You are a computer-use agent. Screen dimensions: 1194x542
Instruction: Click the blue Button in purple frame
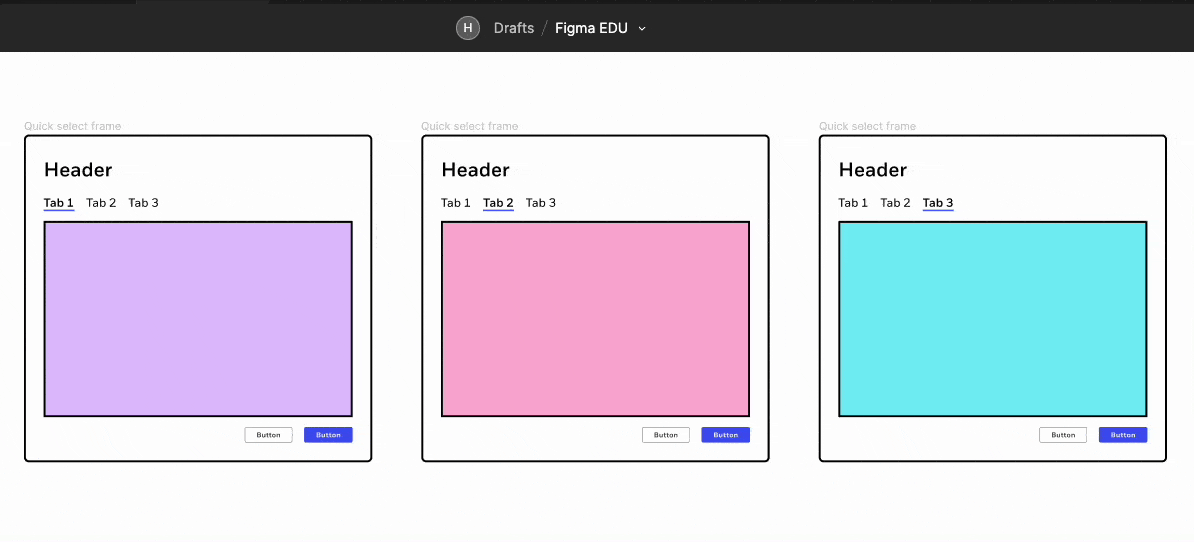pos(328,435)
